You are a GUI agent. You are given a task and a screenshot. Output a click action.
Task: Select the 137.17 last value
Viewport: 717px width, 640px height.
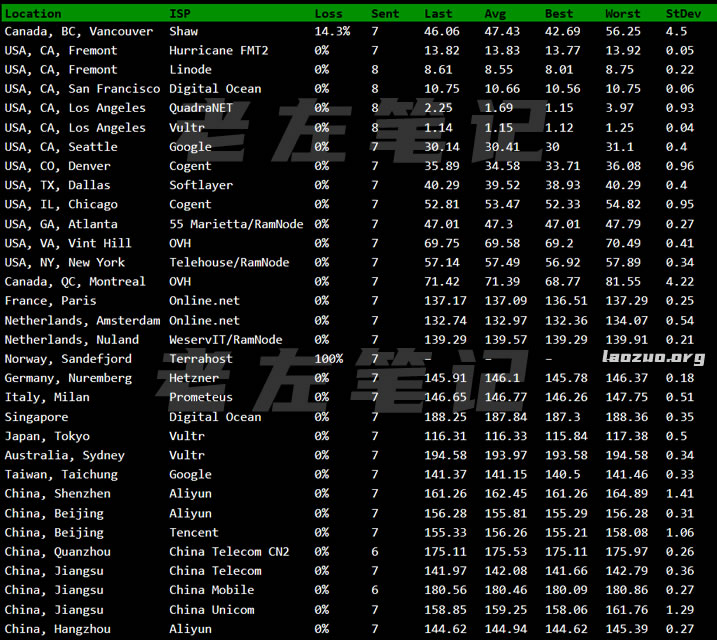[x=445, y=301]
